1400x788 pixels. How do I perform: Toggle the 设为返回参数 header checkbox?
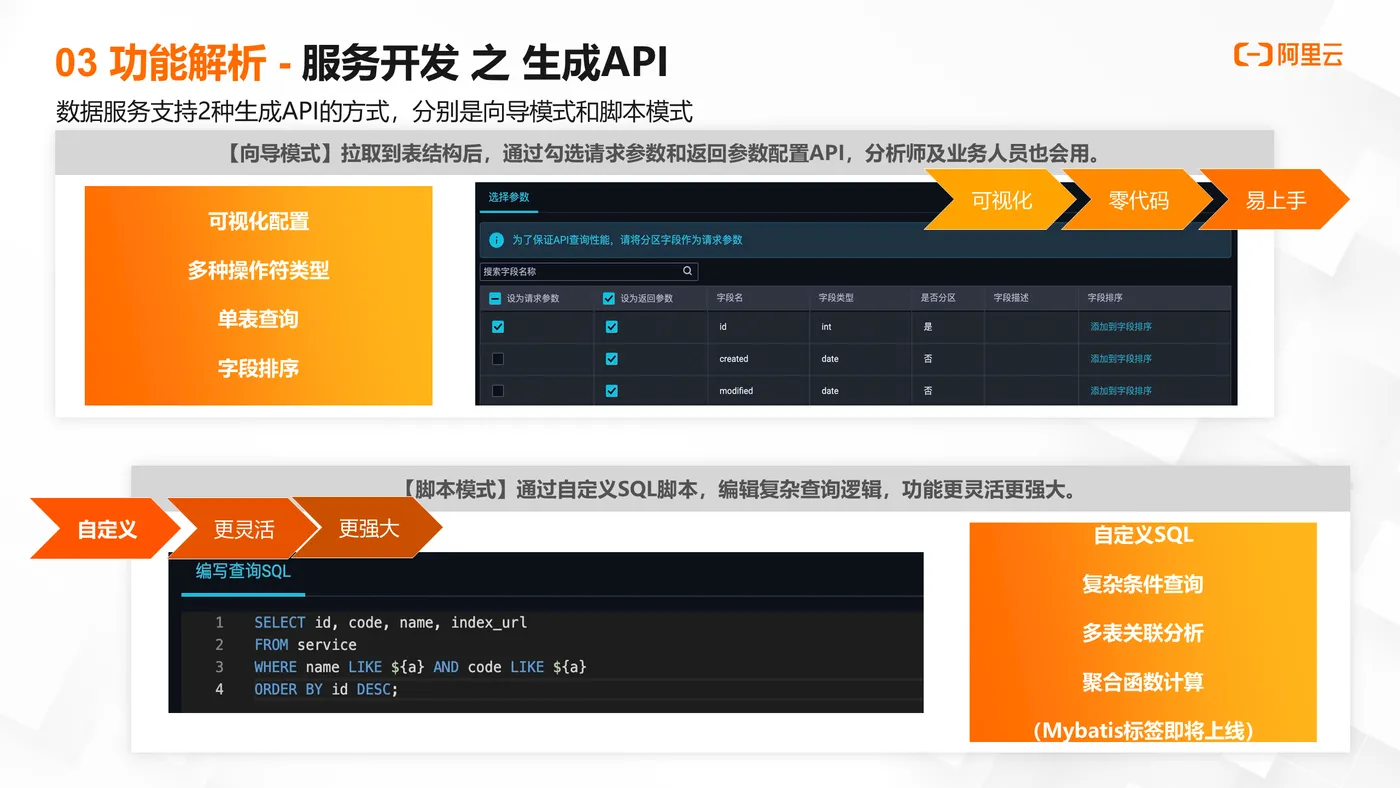coord(609,298)
